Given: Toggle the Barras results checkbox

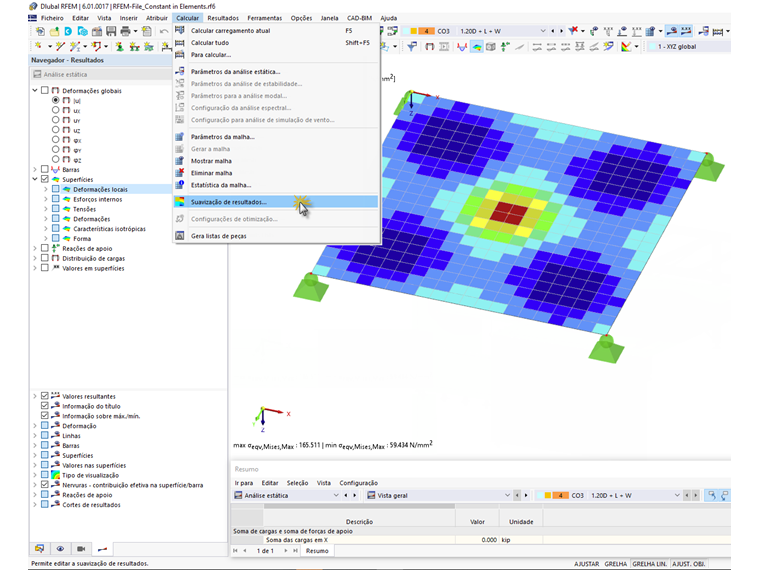Looking at the screenshot, I should click(45, 169).
